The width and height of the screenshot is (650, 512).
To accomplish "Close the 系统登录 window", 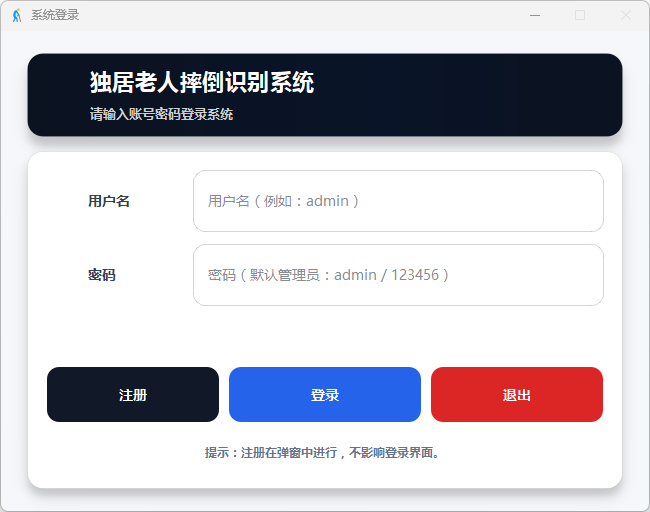I will click(626, 15).
